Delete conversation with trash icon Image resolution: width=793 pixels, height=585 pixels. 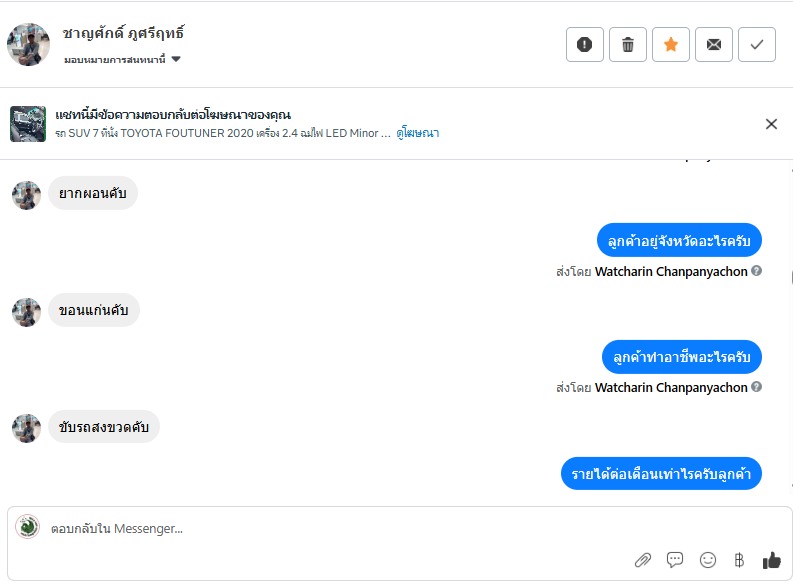pos(628,44)
